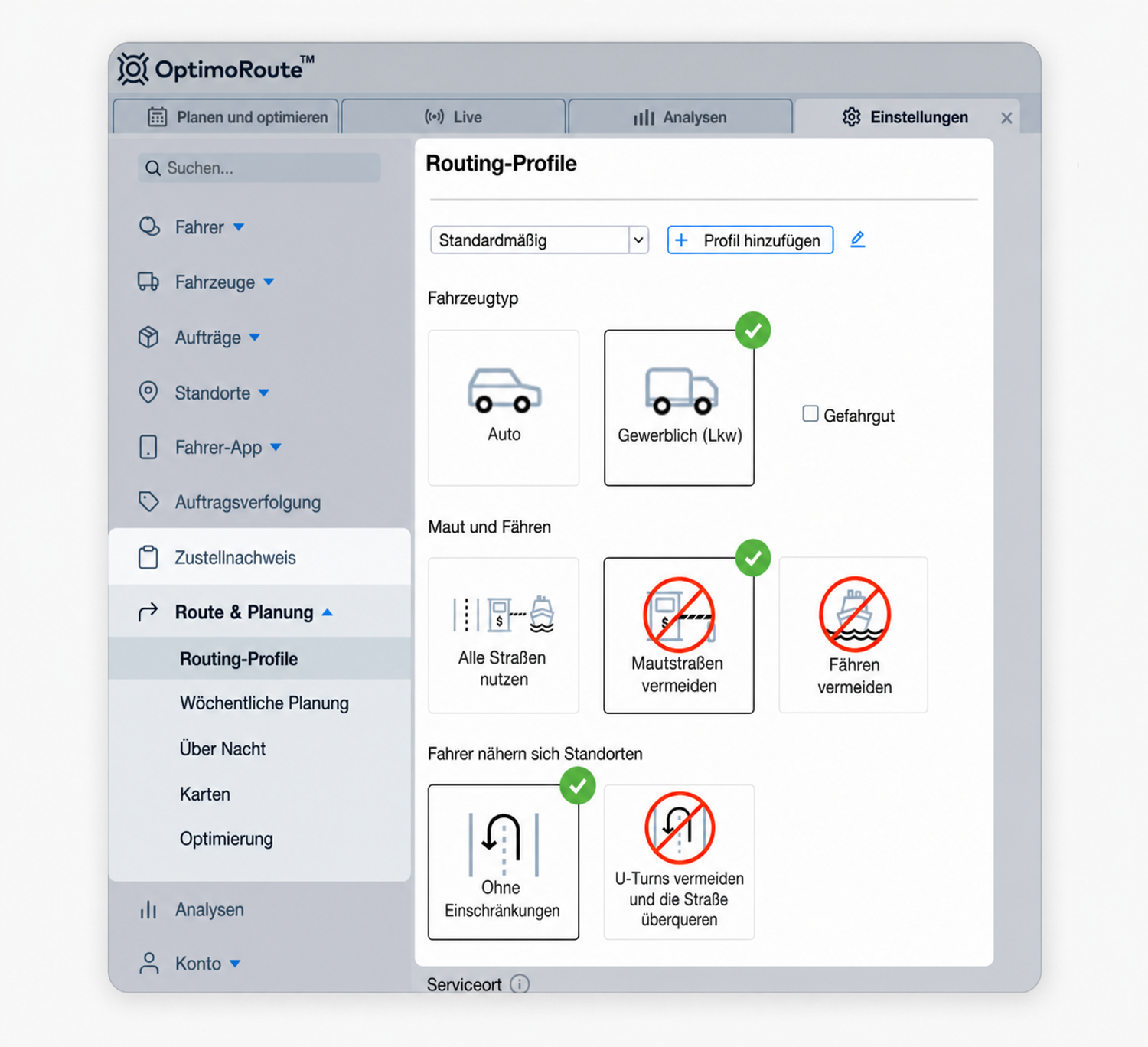Select Mautstraßen vermeiden option
This screenshot has height=1047, width=1148.
(x=679, y=635)
